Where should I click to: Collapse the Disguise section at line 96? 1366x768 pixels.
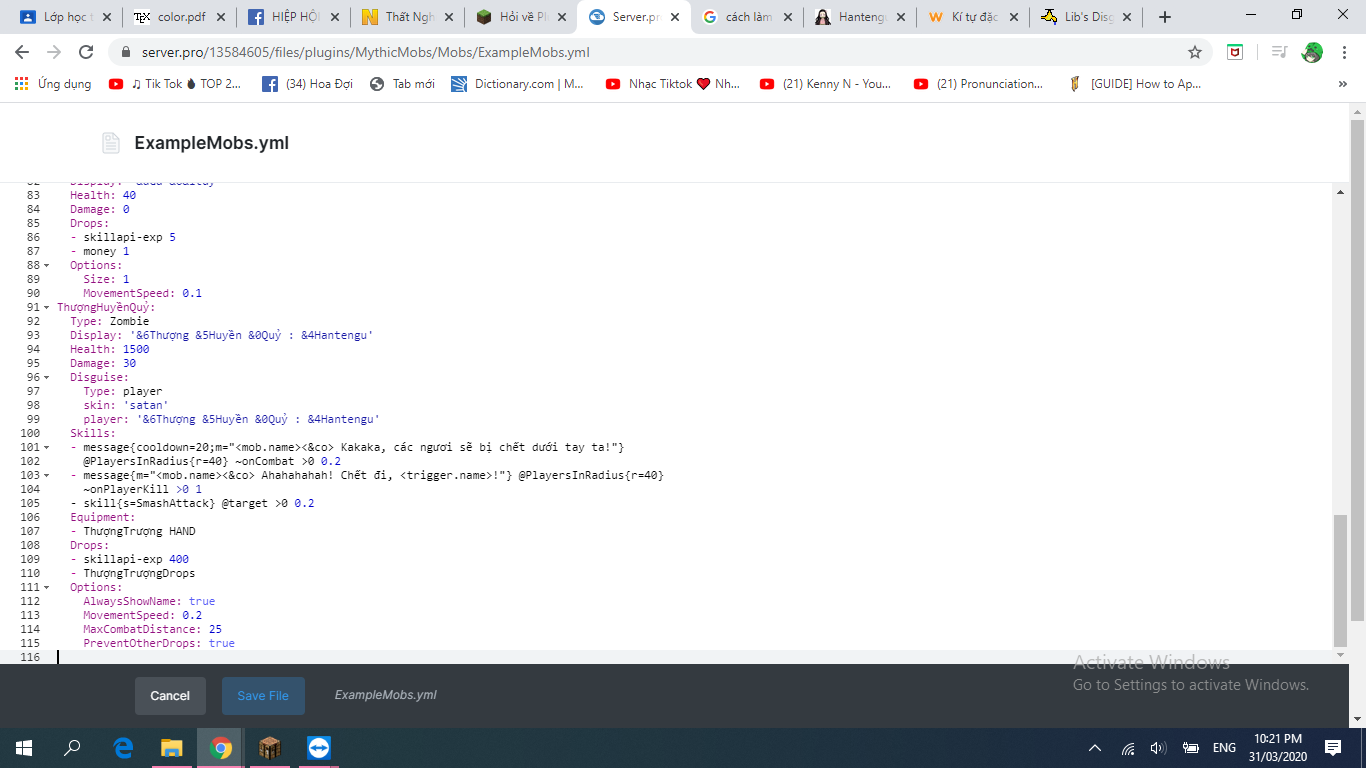[x=46, y=377]
